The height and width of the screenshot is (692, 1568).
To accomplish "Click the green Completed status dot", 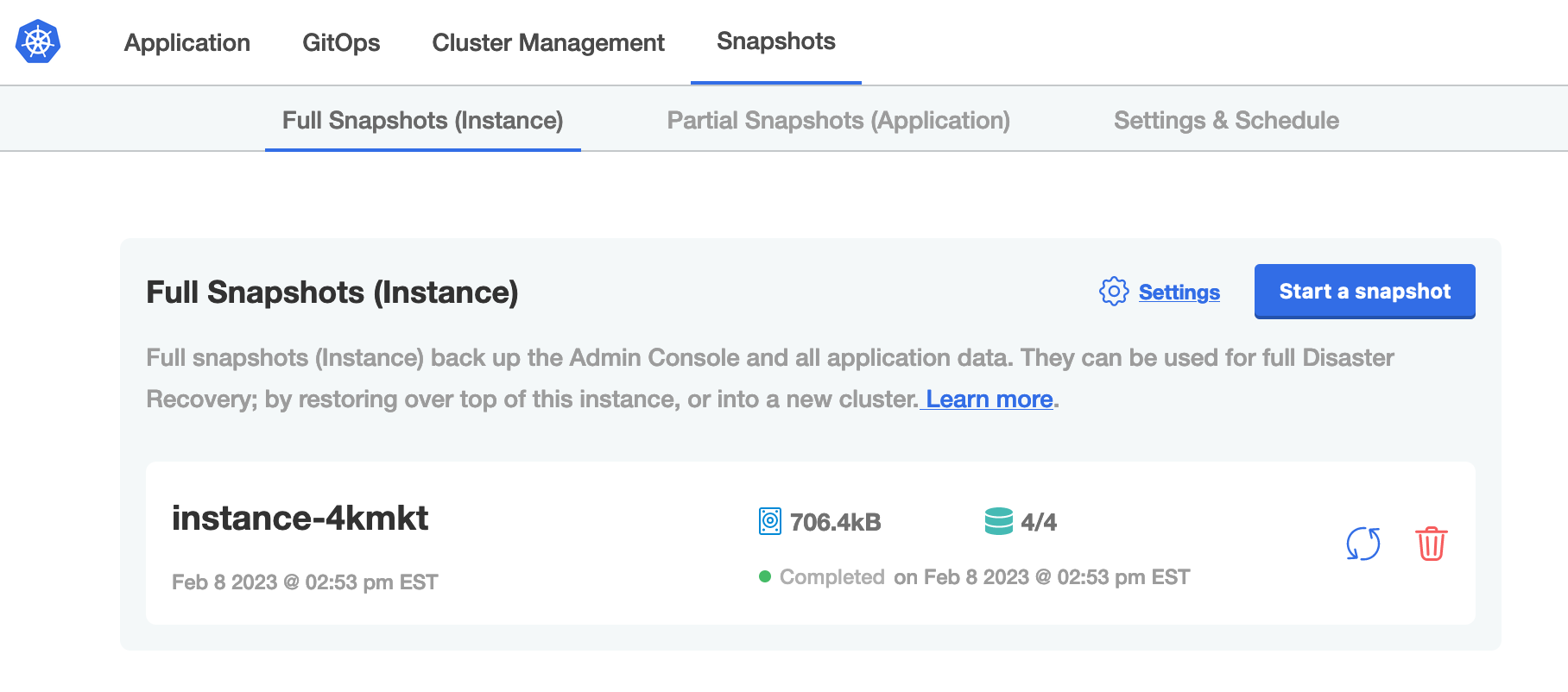I will [x=765, y=576].
